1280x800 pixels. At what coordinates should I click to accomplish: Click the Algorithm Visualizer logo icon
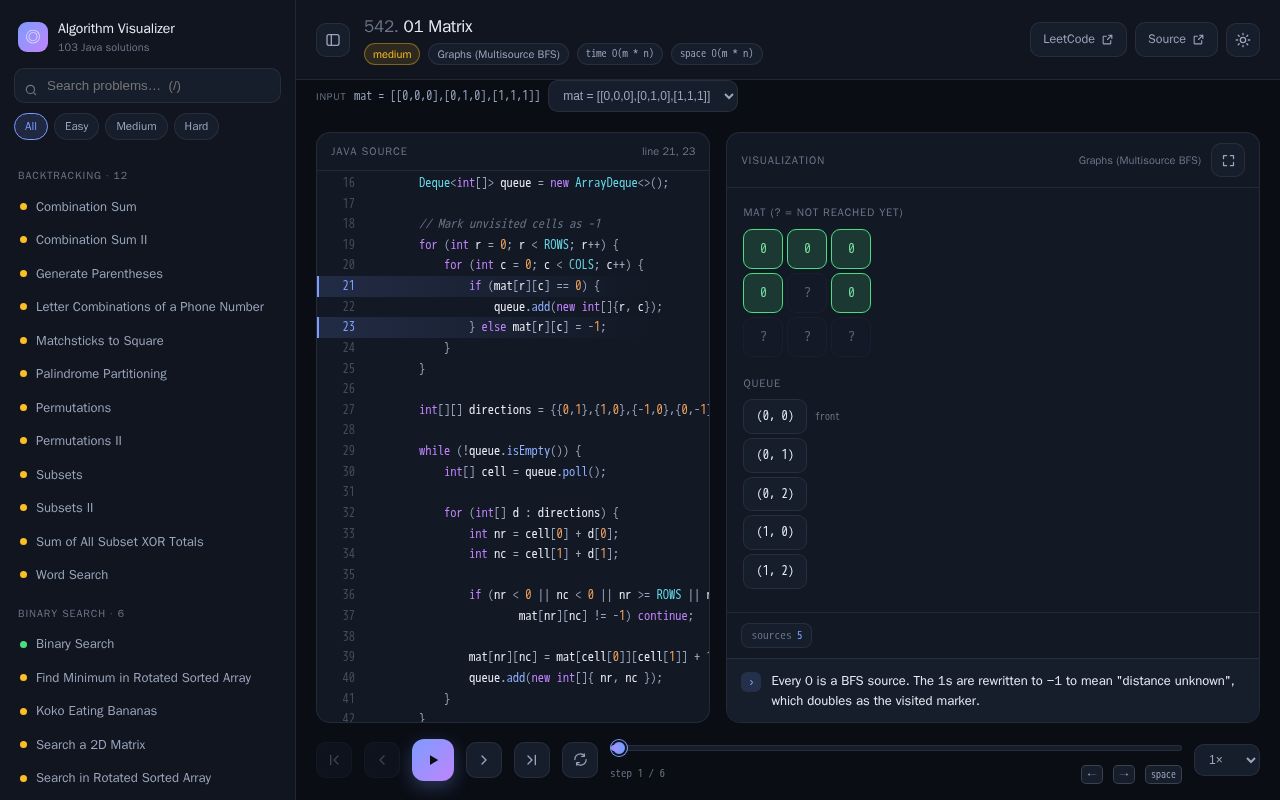coord(33,37)
